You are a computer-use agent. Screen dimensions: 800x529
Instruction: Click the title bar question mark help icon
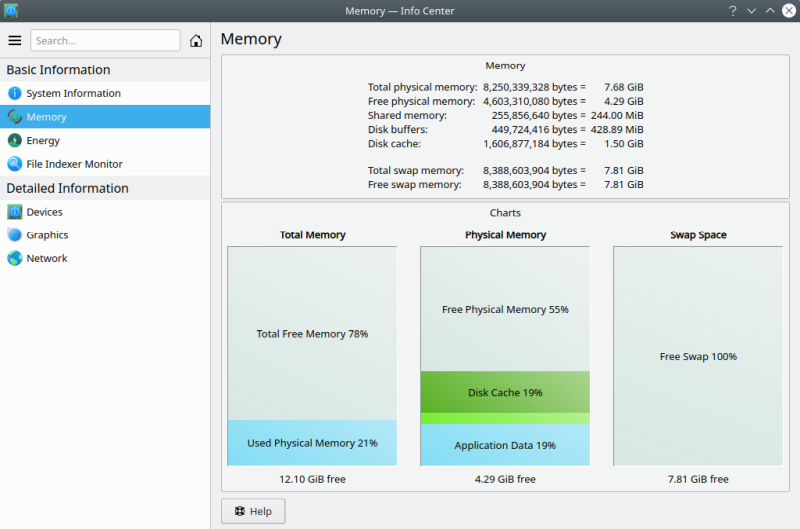click(732, 10)
